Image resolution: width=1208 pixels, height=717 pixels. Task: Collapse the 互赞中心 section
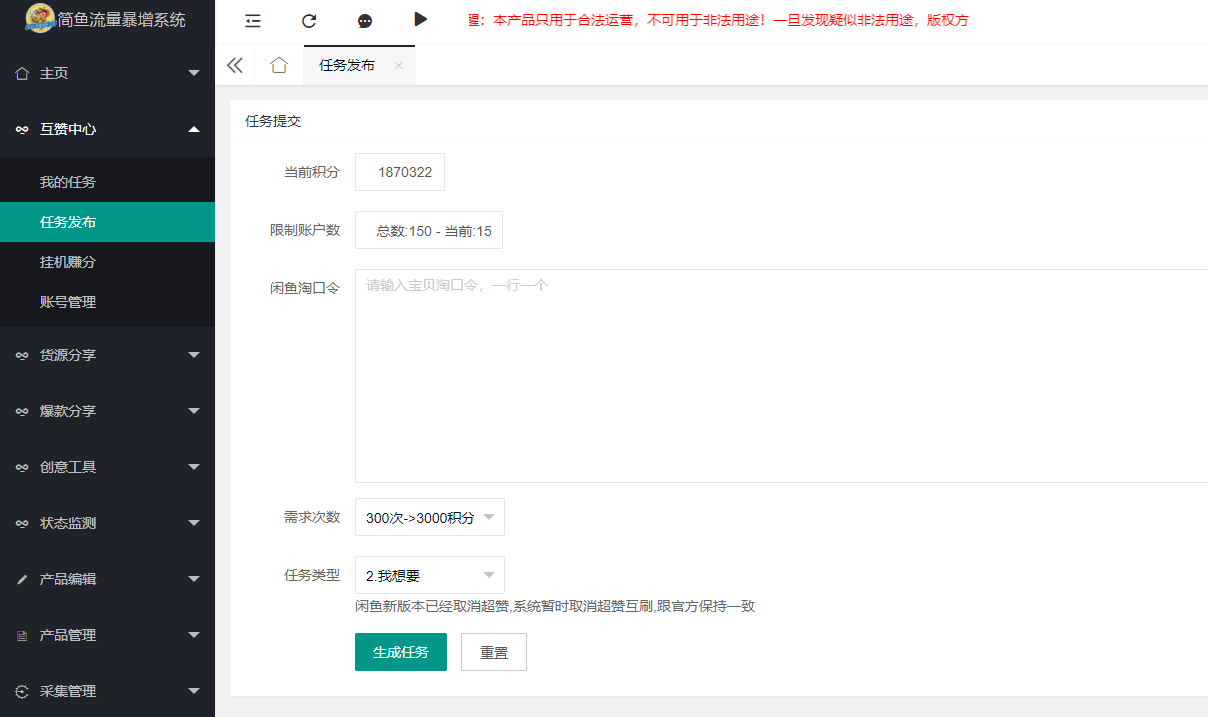(x=107, y=129)
